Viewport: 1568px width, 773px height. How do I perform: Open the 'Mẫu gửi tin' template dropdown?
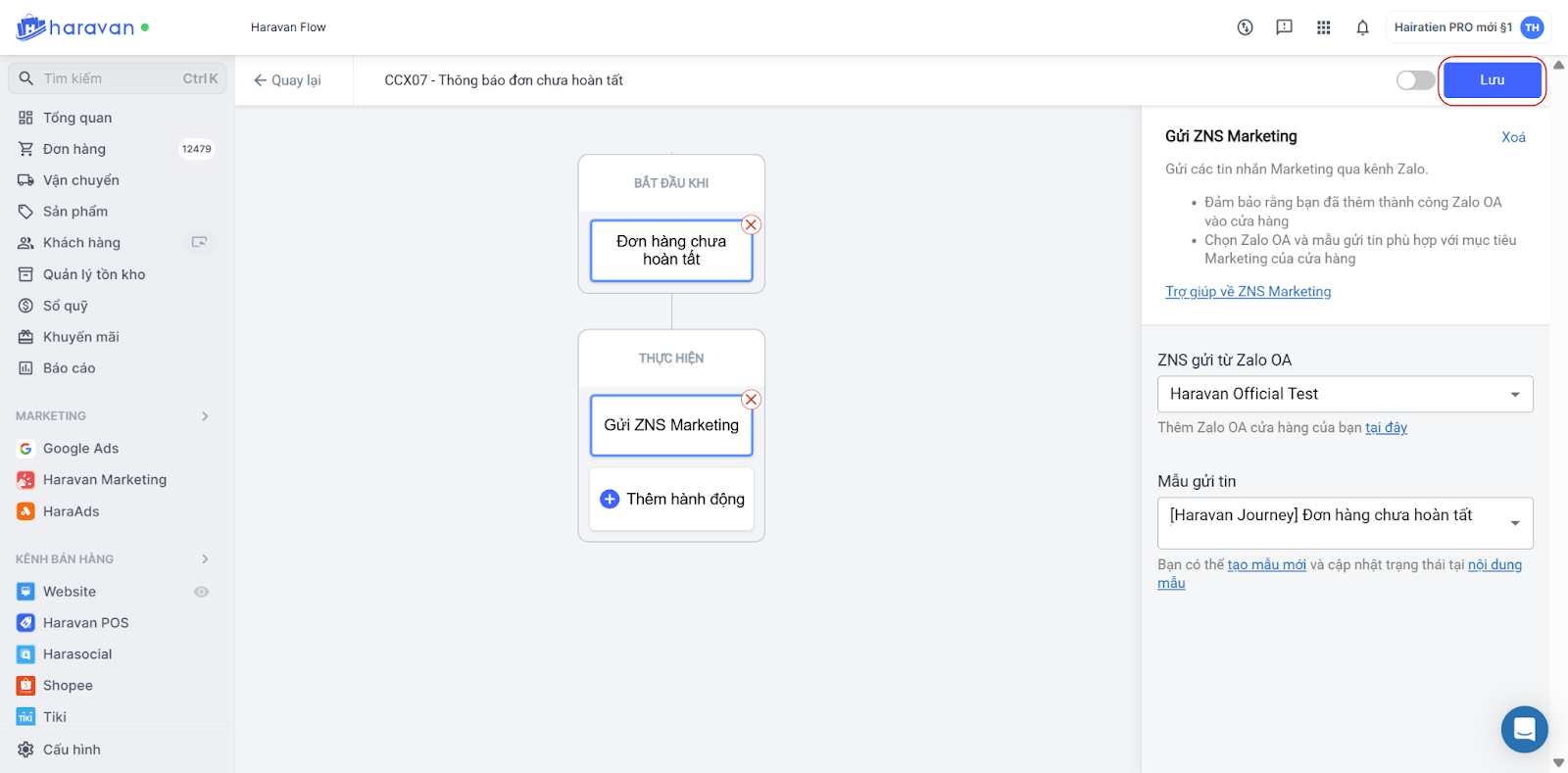pos(1345,523)
